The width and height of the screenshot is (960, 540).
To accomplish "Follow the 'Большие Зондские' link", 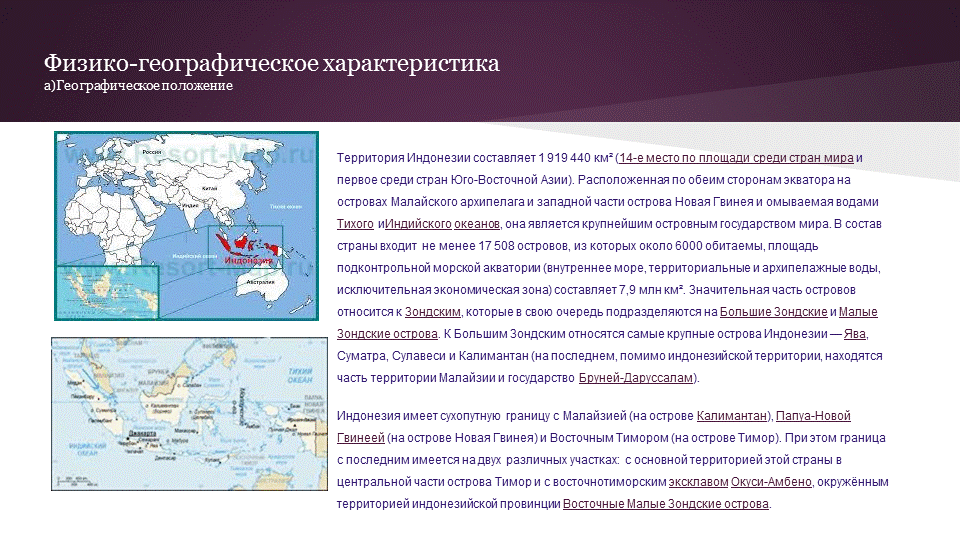I will [773, 312].
